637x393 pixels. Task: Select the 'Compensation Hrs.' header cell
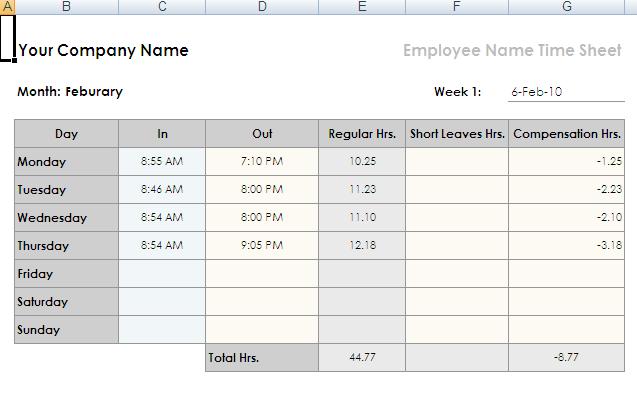coord(567,134)
